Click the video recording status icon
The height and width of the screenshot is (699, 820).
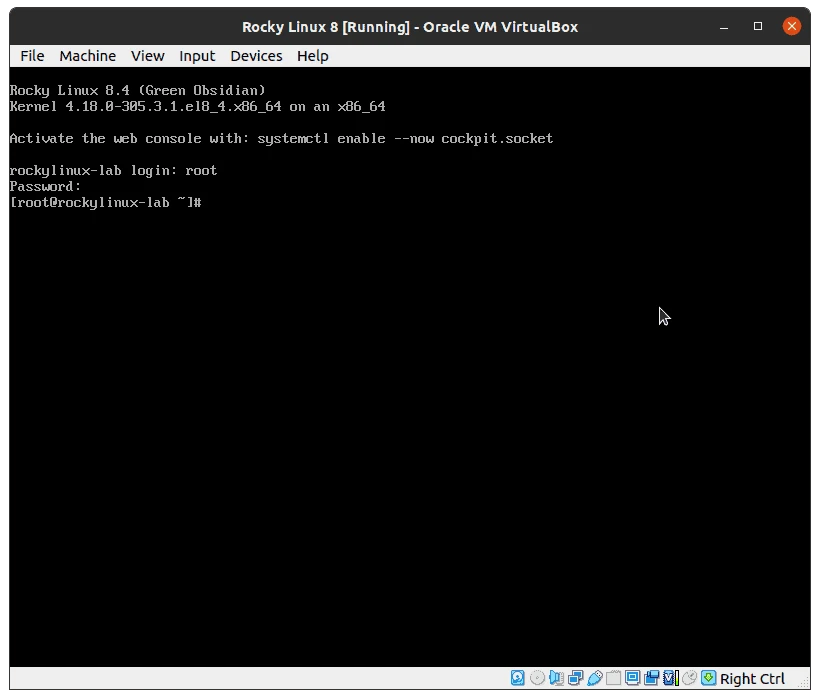coord(651,678)
